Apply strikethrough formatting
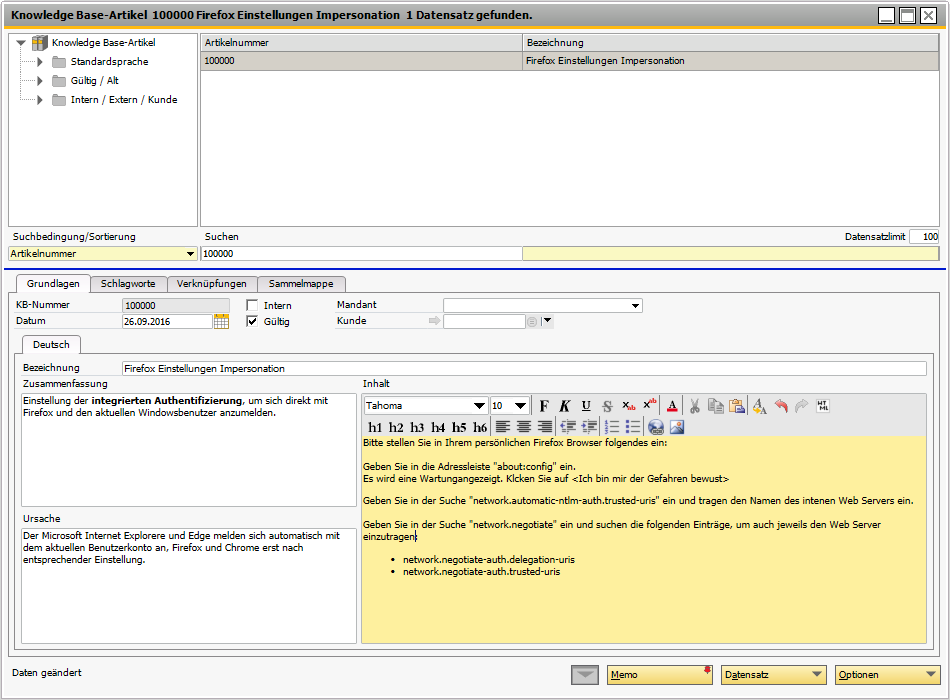This screenshot has height=700, width=950. click(606, 405)
